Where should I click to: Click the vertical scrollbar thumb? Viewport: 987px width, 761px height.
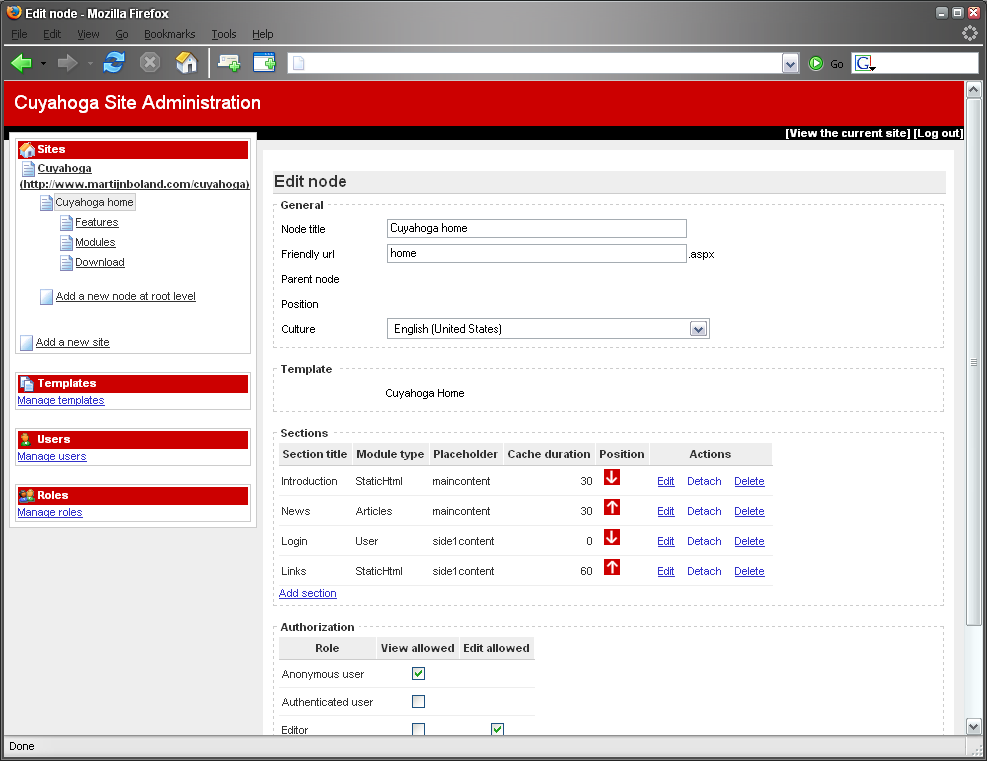pyautogui.click(x=973, y=362)
